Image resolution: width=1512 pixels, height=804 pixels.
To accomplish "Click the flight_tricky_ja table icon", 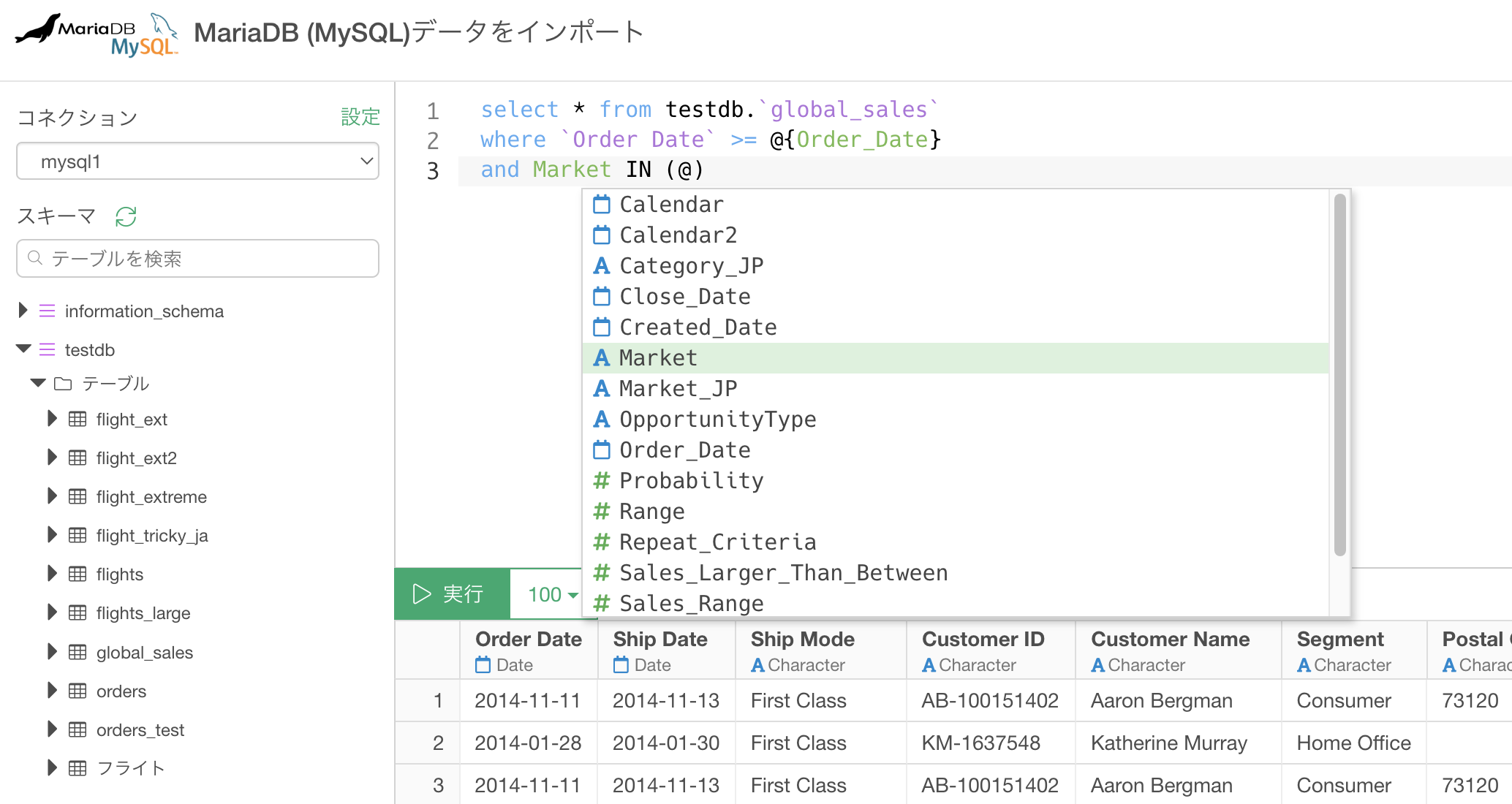I will click(x=78, y=535).
